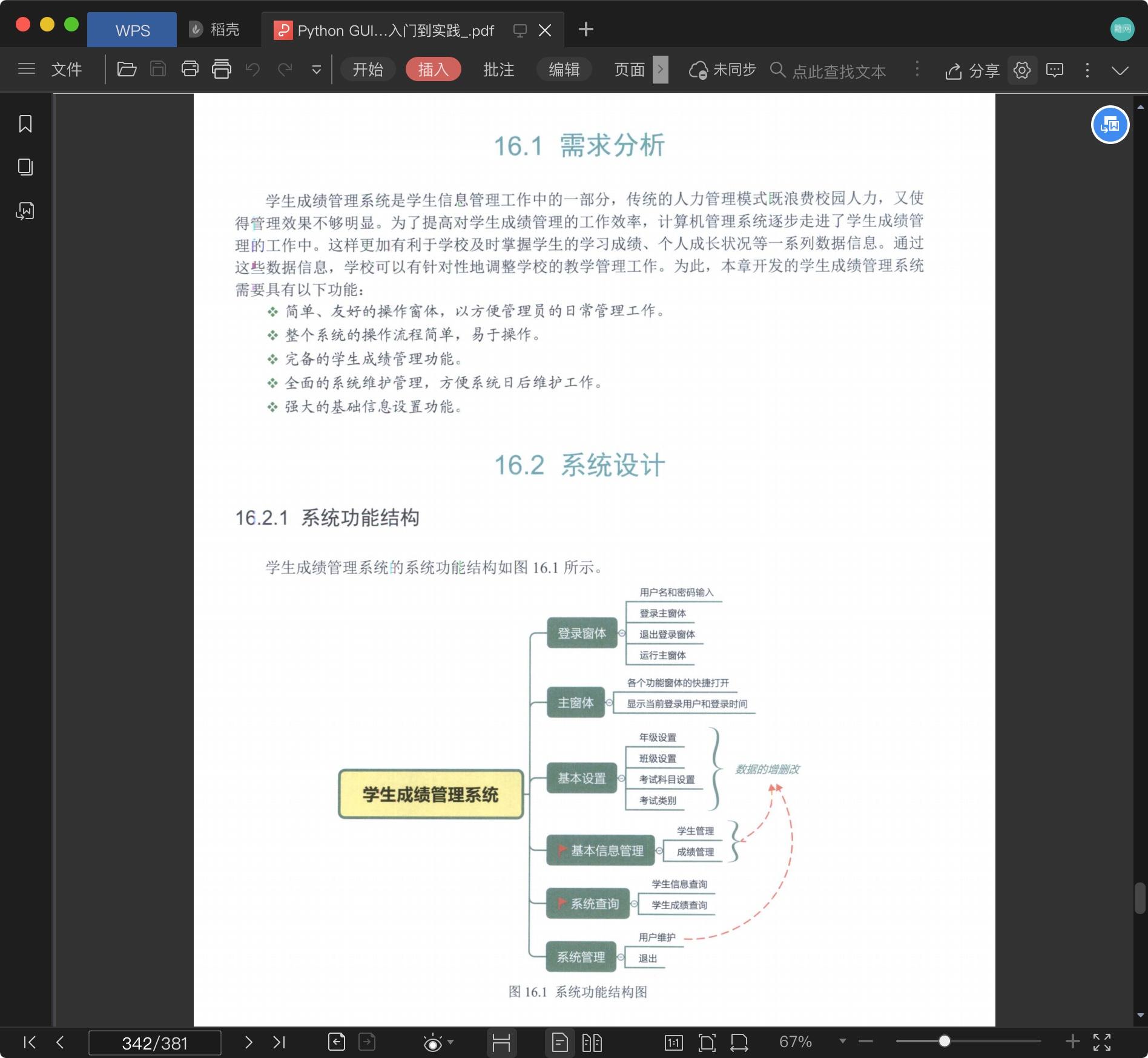Go to the first page

point(29,1042)
